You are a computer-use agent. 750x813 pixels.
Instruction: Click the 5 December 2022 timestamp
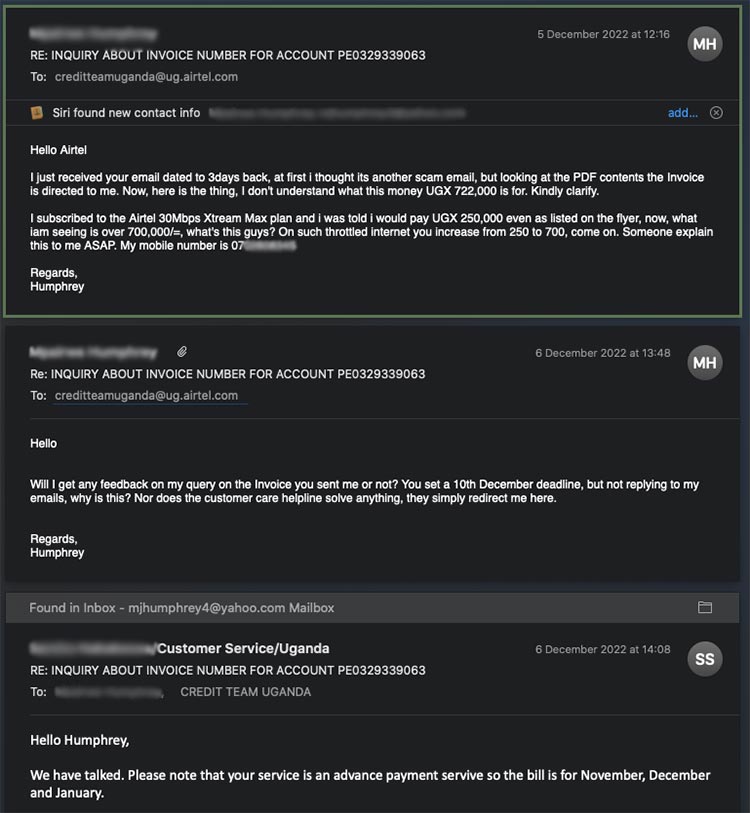pos(603,34)
